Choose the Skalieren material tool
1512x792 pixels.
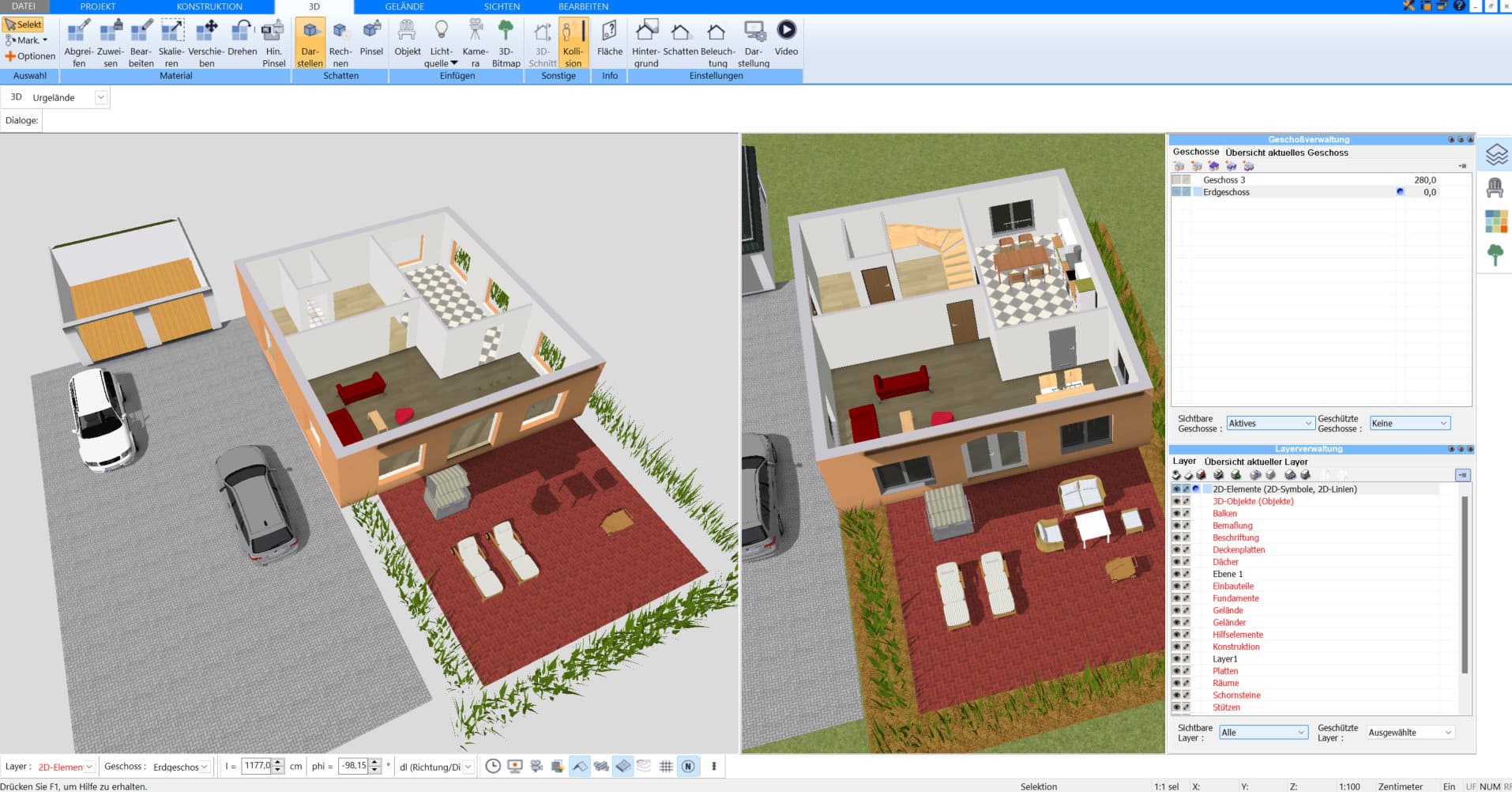pyautogui.click(x=171, y=43)
